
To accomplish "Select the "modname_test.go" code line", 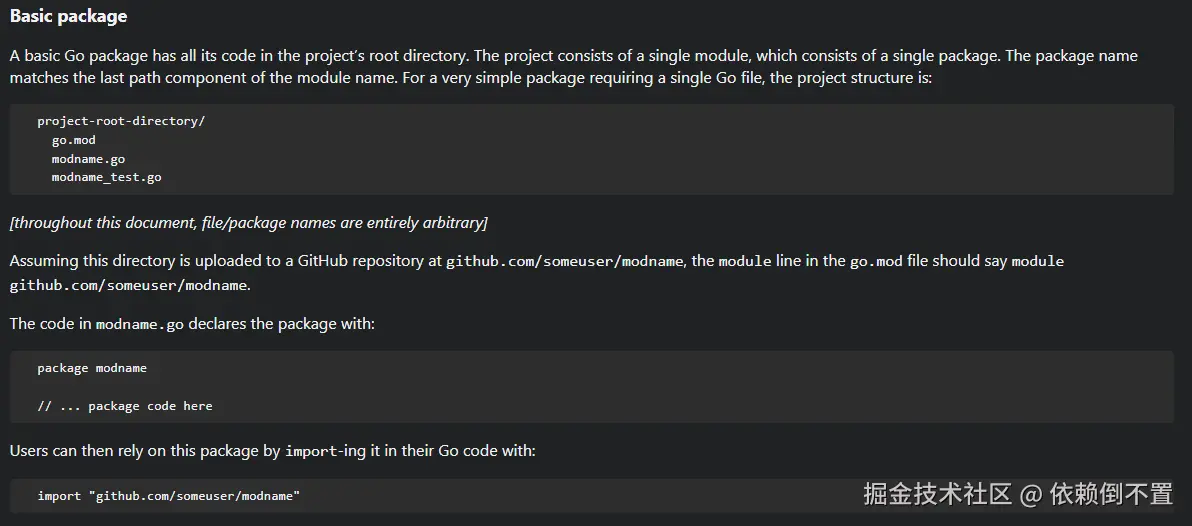I will (x=106, y=178).
